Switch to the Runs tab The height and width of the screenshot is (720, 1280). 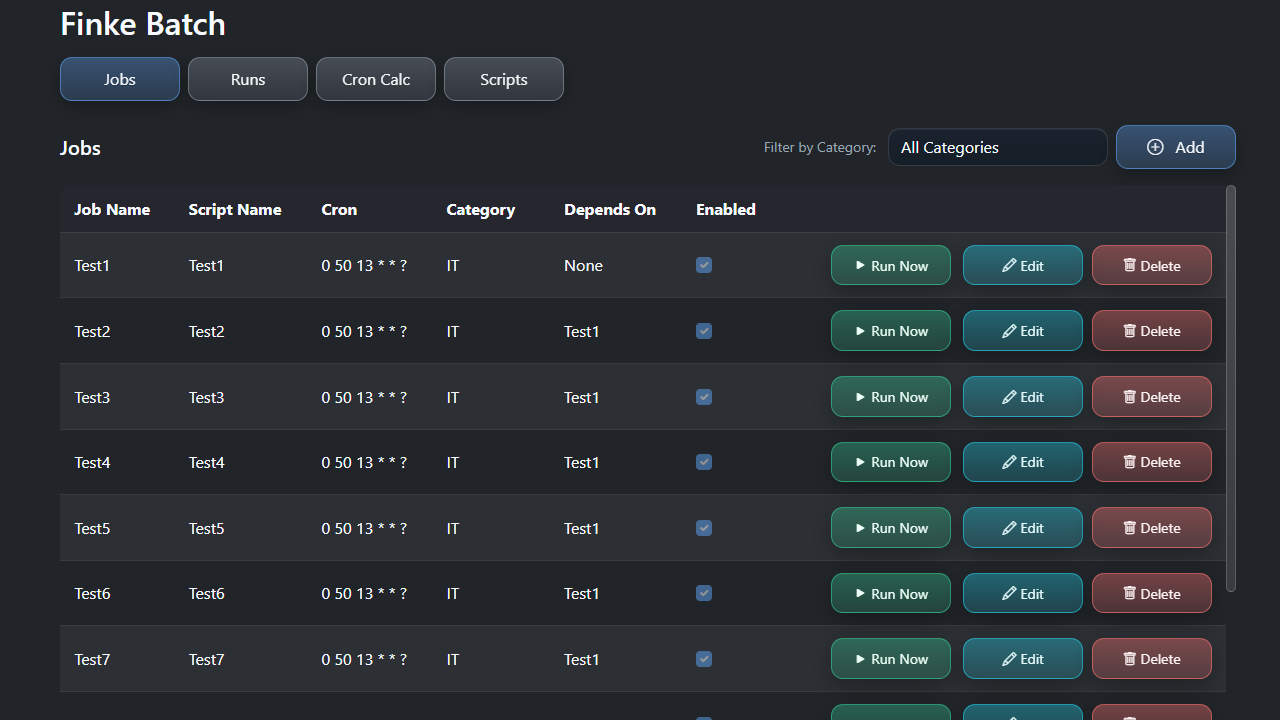pyautogui.click(x=247, y=78)
